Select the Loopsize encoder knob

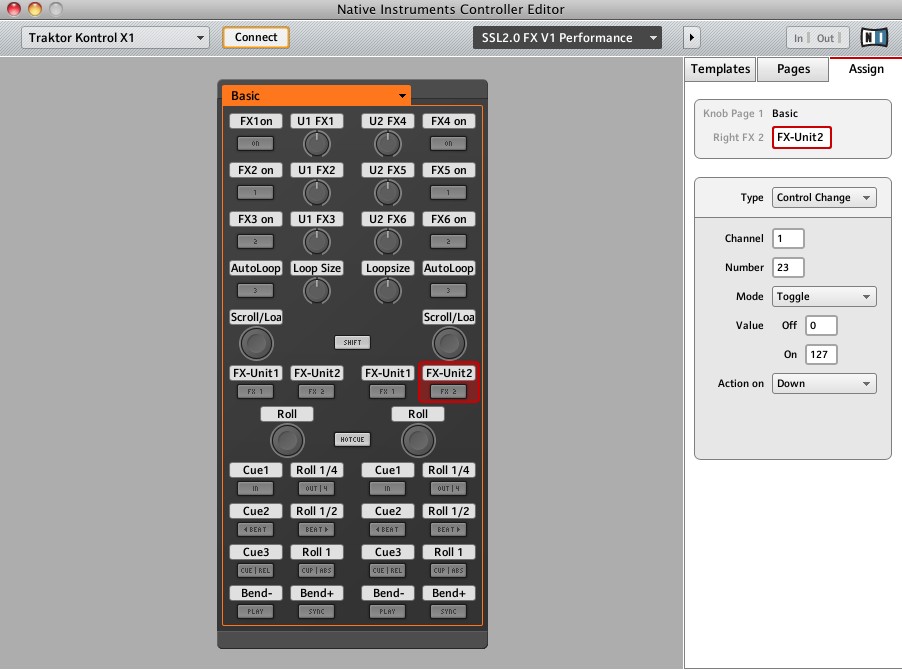click(388, 291)
